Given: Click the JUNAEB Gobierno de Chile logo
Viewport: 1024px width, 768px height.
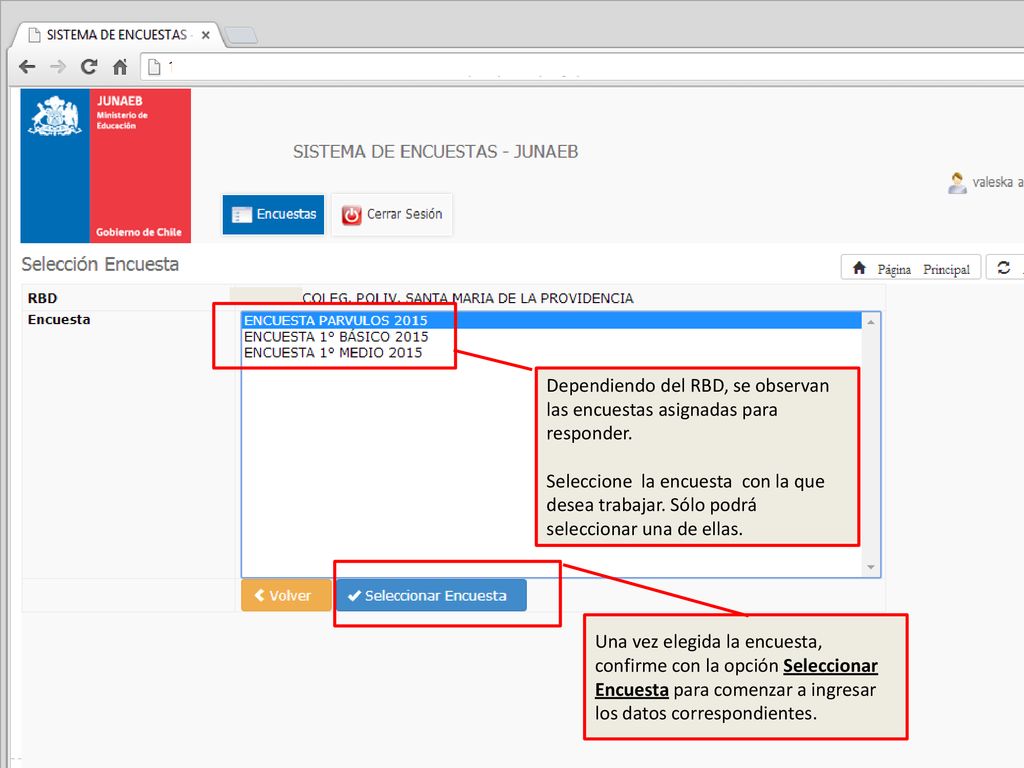Looking at the screenshot, I should click(x=106, y=166).
